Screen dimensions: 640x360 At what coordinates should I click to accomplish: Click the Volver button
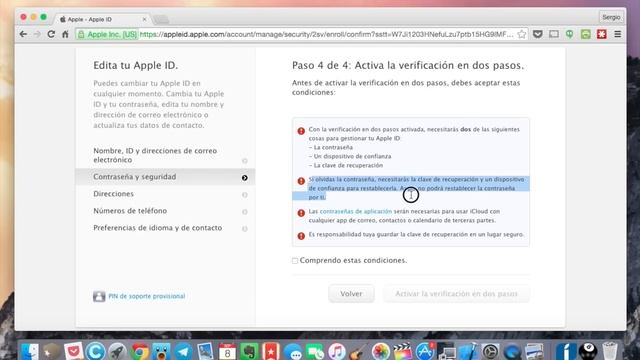click(351, 294)
